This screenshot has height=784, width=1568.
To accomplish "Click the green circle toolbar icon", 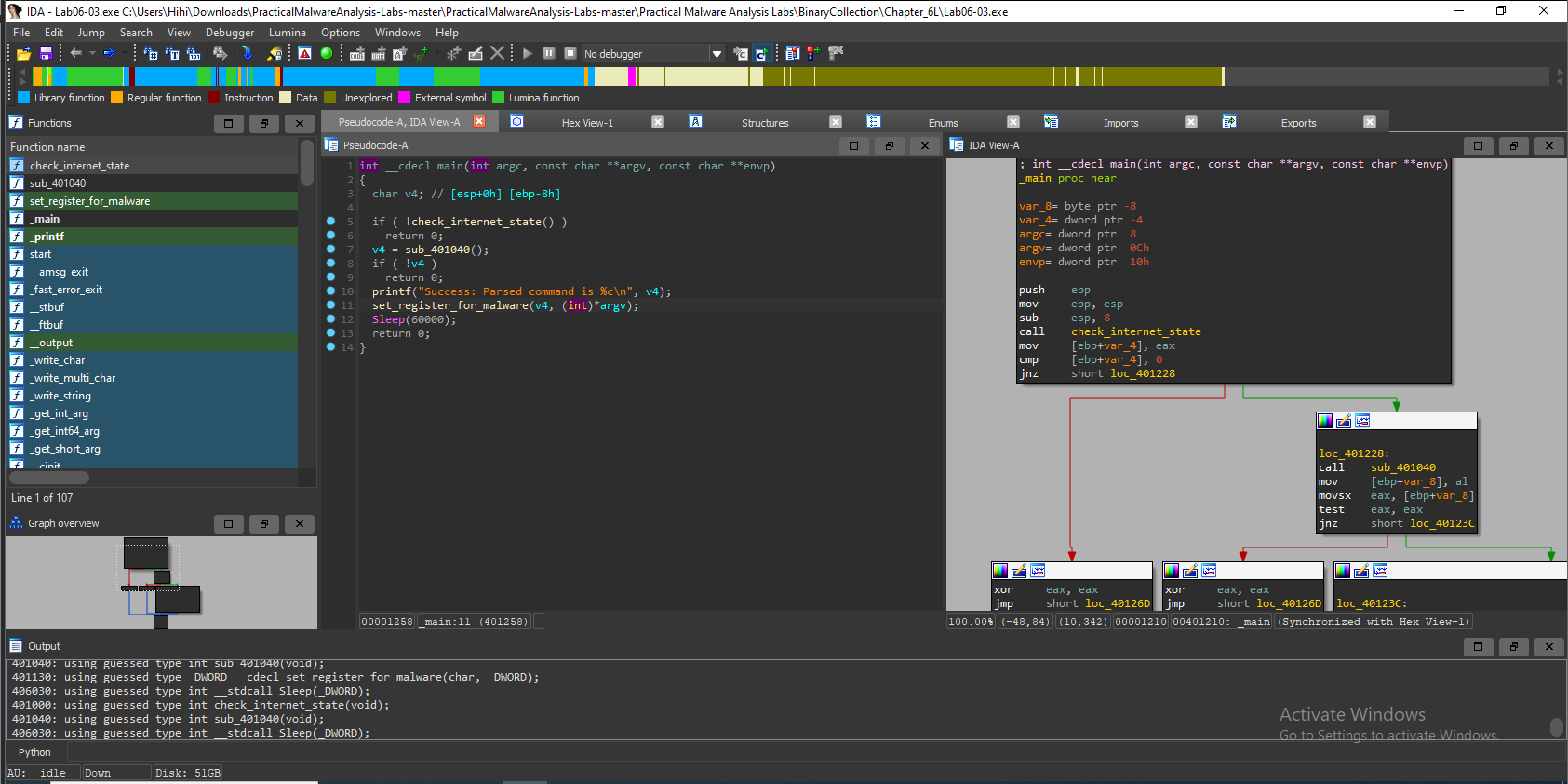I will click(327, 54).
